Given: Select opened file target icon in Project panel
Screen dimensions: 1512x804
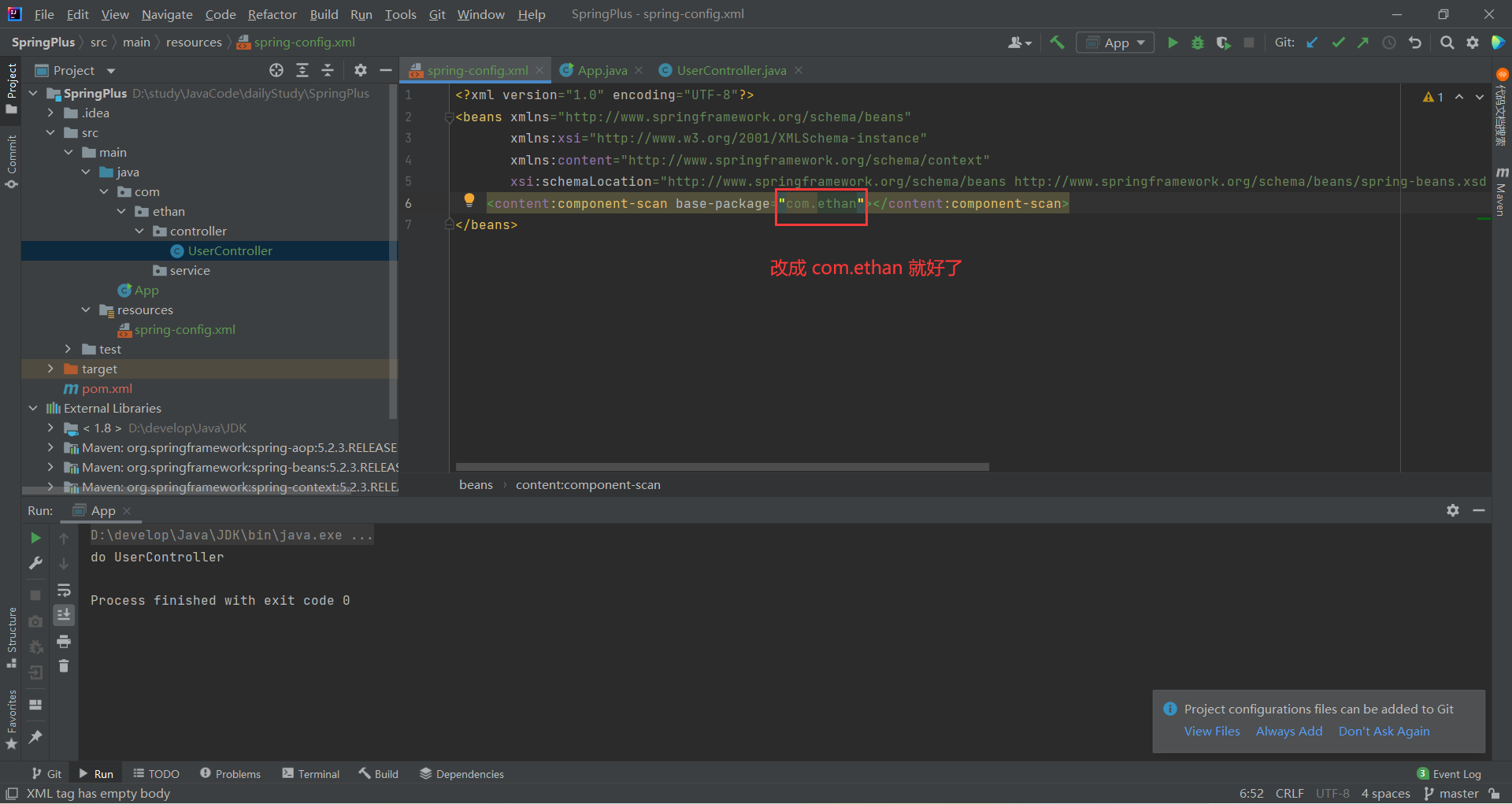Looking at the screenshot, I should pos(276,70).
